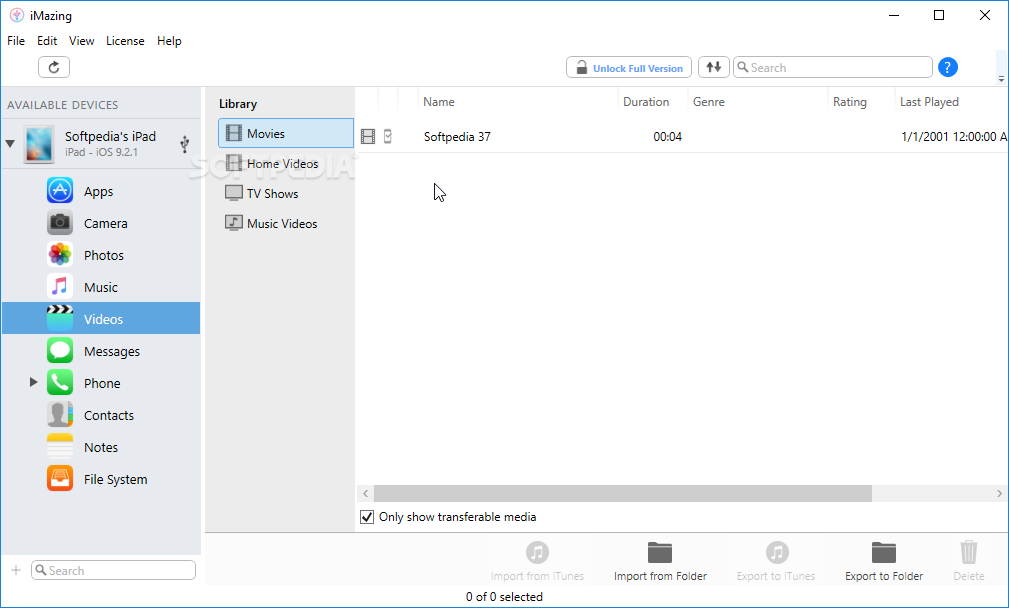Viewport: 1009px width, 608px height.
Task: Open Messages in the device sidebar
Action: tap(101, 351)
